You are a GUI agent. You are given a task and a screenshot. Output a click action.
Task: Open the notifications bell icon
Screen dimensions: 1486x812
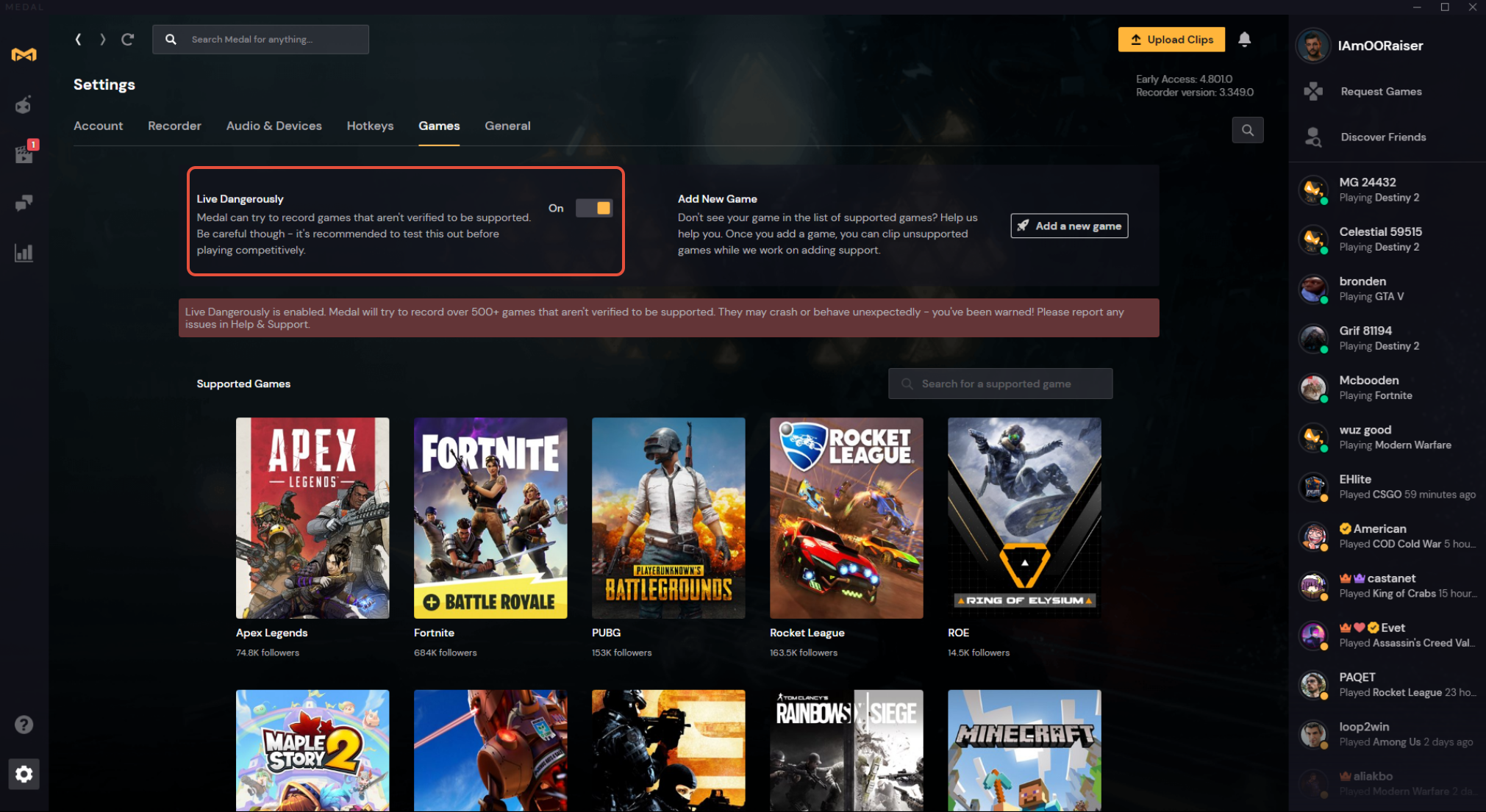(x=1244, y=40)
